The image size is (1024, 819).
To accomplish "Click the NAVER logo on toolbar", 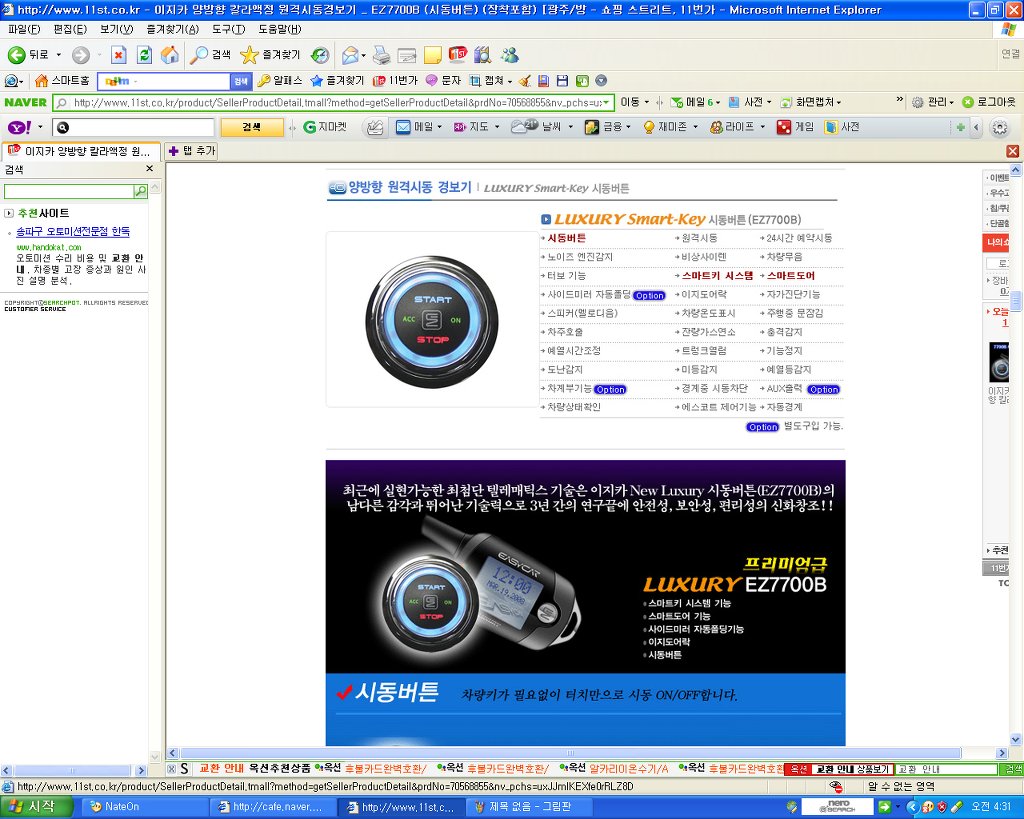I will pyautogui.click(x=25, y=102).
